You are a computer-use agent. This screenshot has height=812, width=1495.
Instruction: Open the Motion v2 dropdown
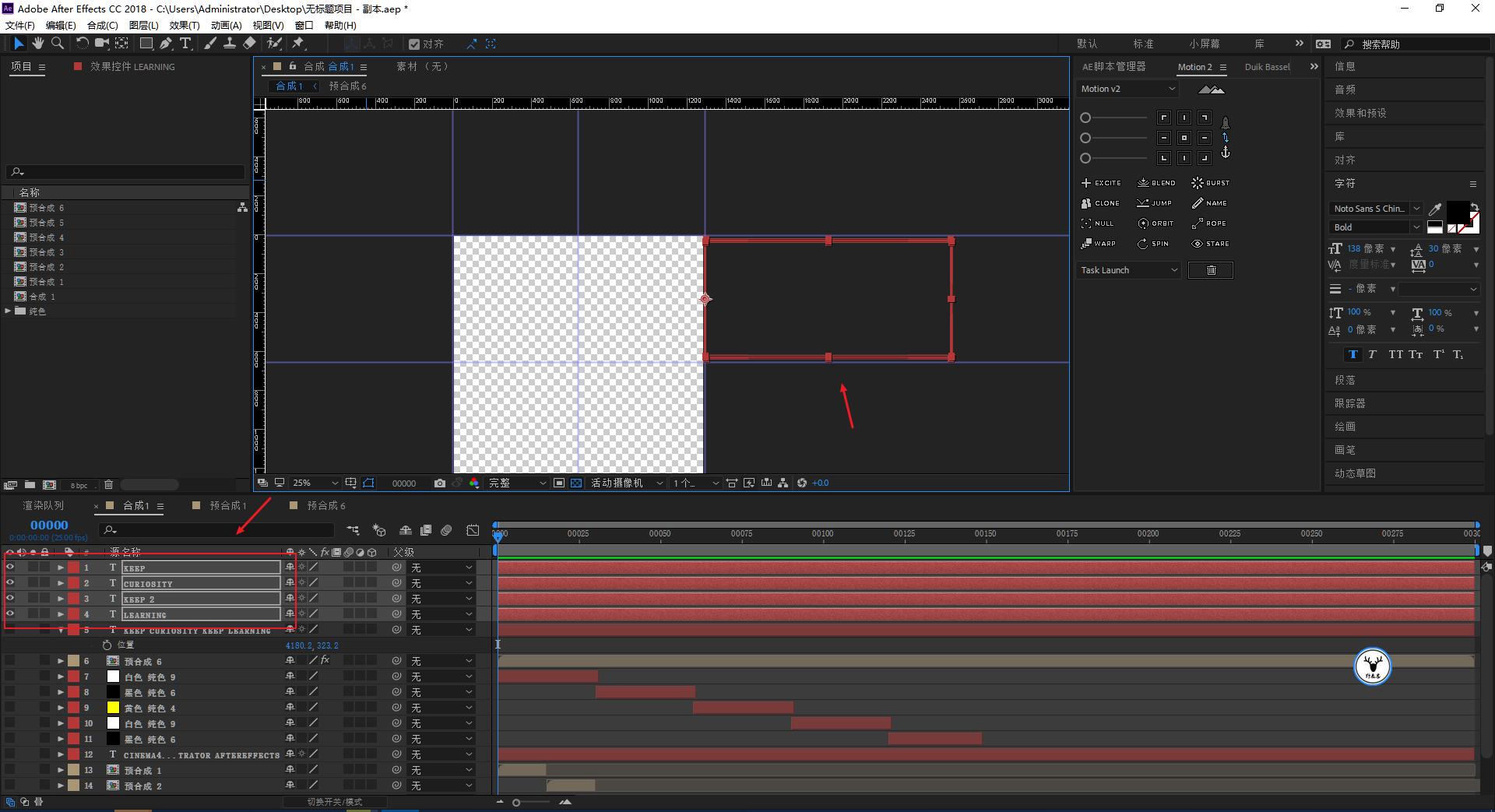pos(1127,89)
